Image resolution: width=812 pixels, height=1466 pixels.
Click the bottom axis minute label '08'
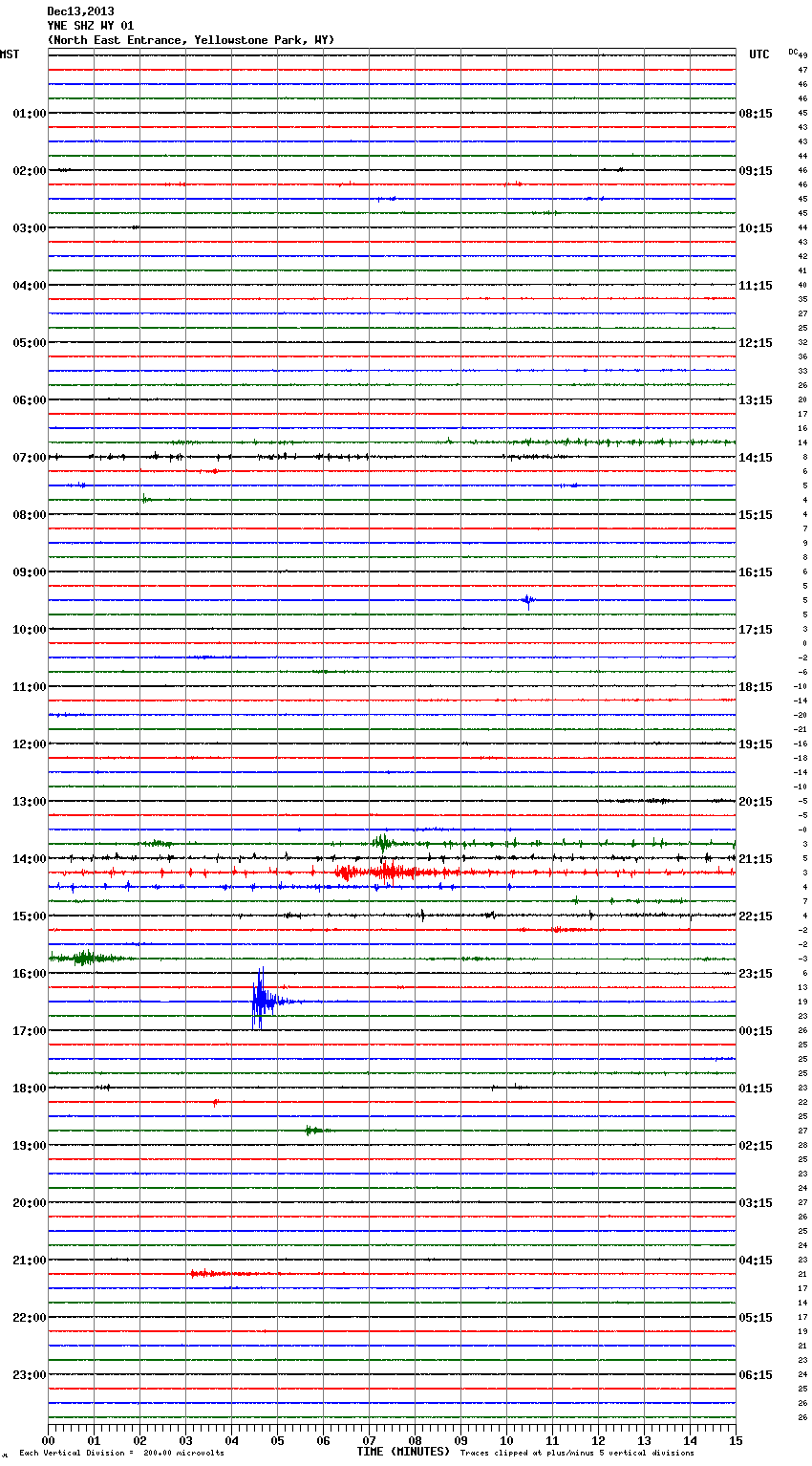tap(415, 1440)
